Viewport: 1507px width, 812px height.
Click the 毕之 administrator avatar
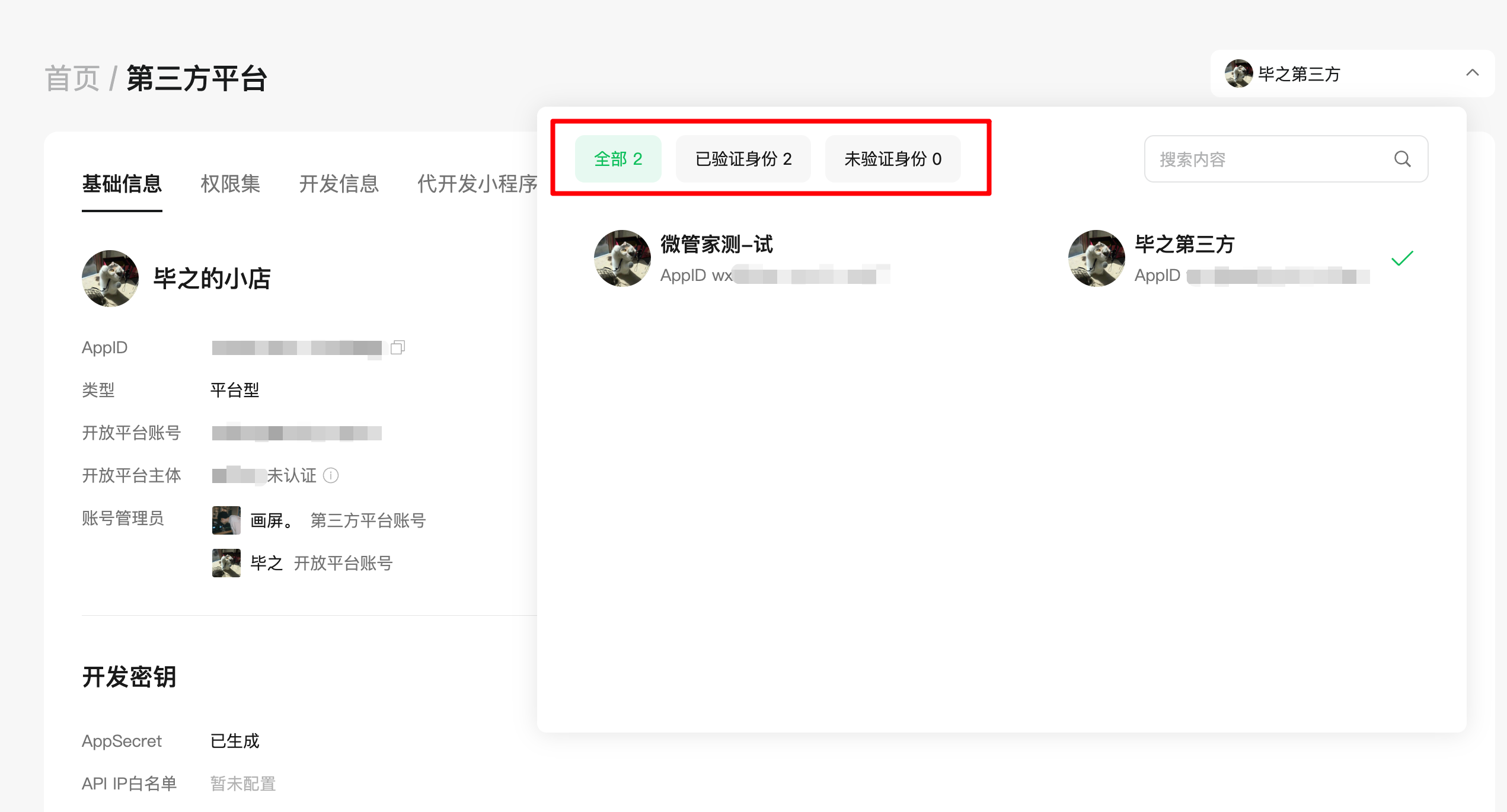[226, 563]
